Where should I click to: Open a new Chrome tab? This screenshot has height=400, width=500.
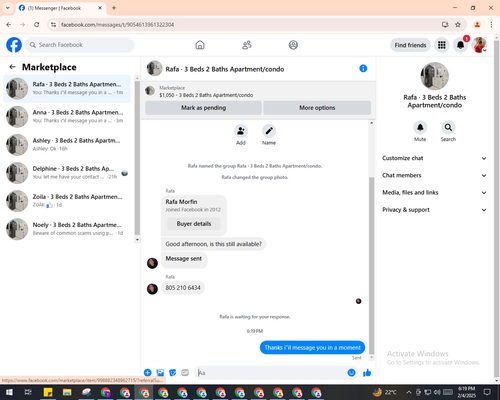tap(114, 8)
